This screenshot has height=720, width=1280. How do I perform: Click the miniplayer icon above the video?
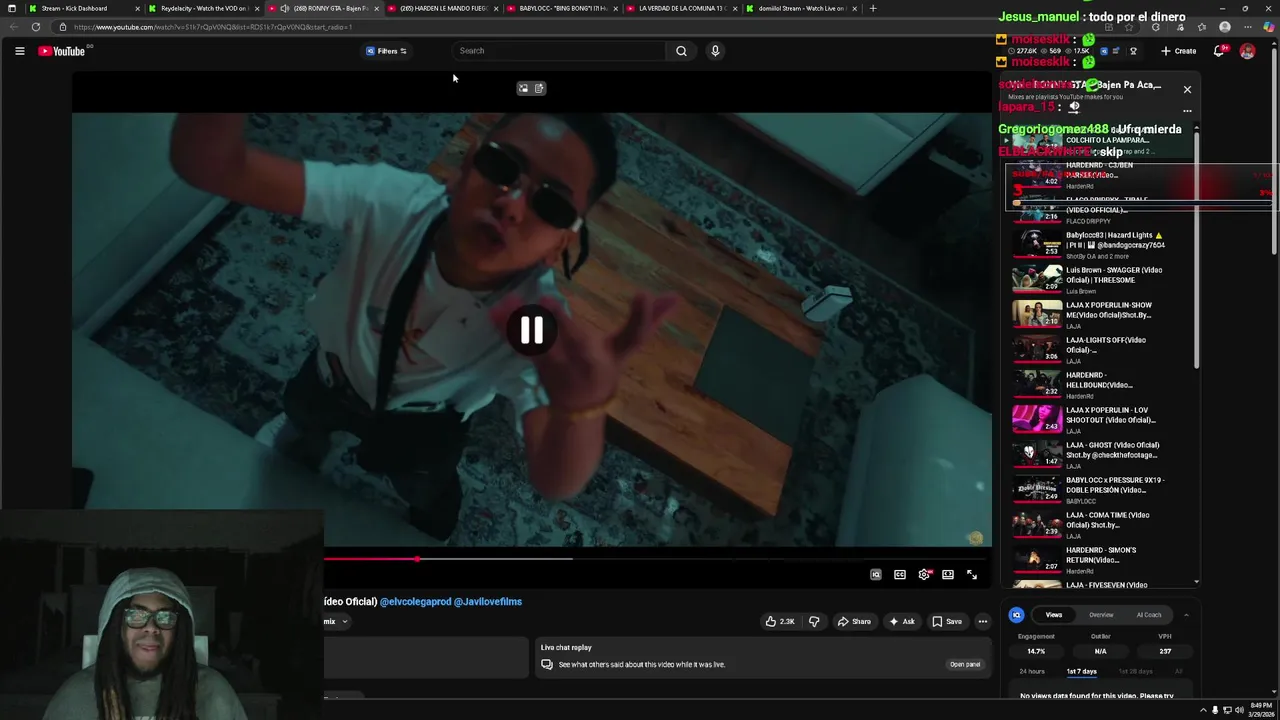(x=523, y=88)
